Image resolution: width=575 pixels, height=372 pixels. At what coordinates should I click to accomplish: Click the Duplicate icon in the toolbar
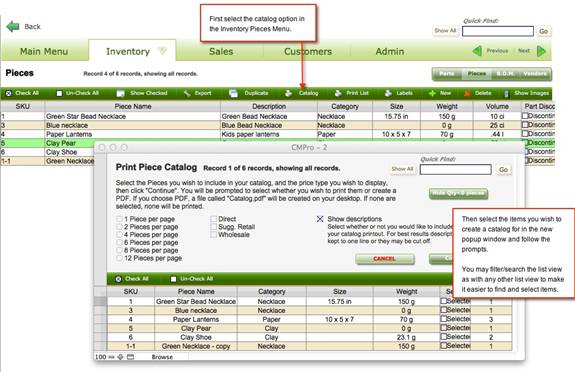pos(233,93)
